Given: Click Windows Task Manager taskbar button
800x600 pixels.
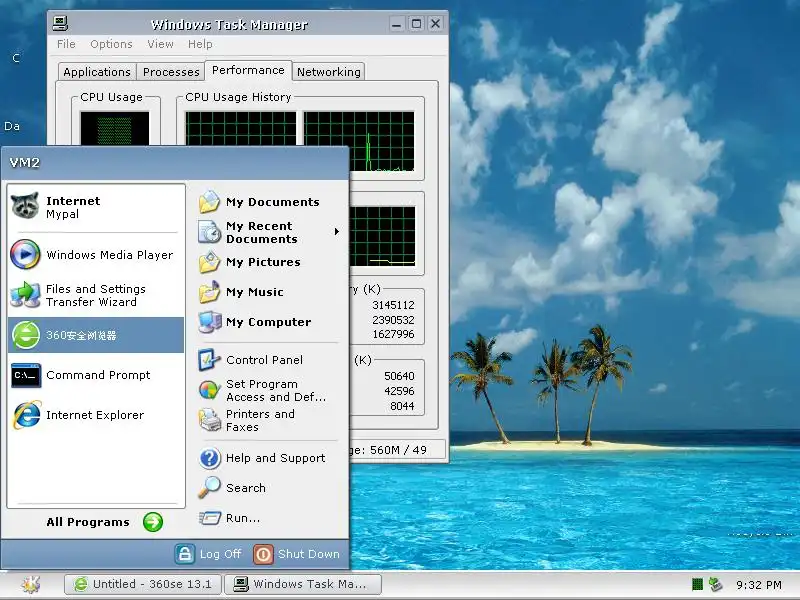Looking at the screenshot, I should coord(303,584).
